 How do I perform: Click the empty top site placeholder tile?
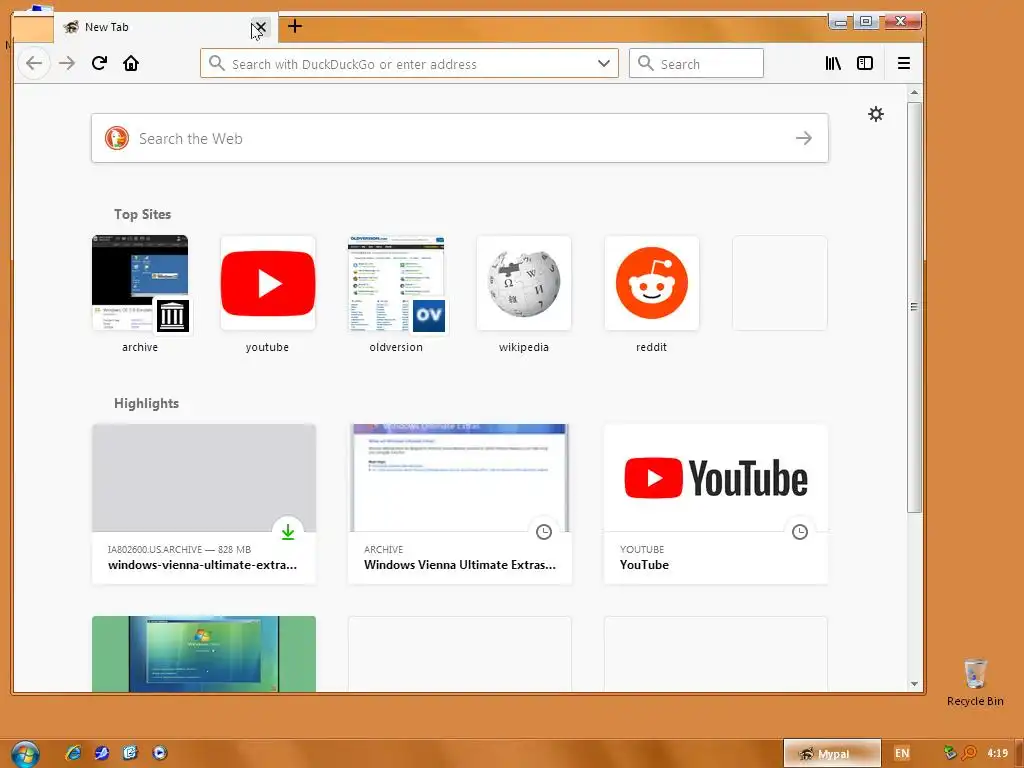(780, 283)
